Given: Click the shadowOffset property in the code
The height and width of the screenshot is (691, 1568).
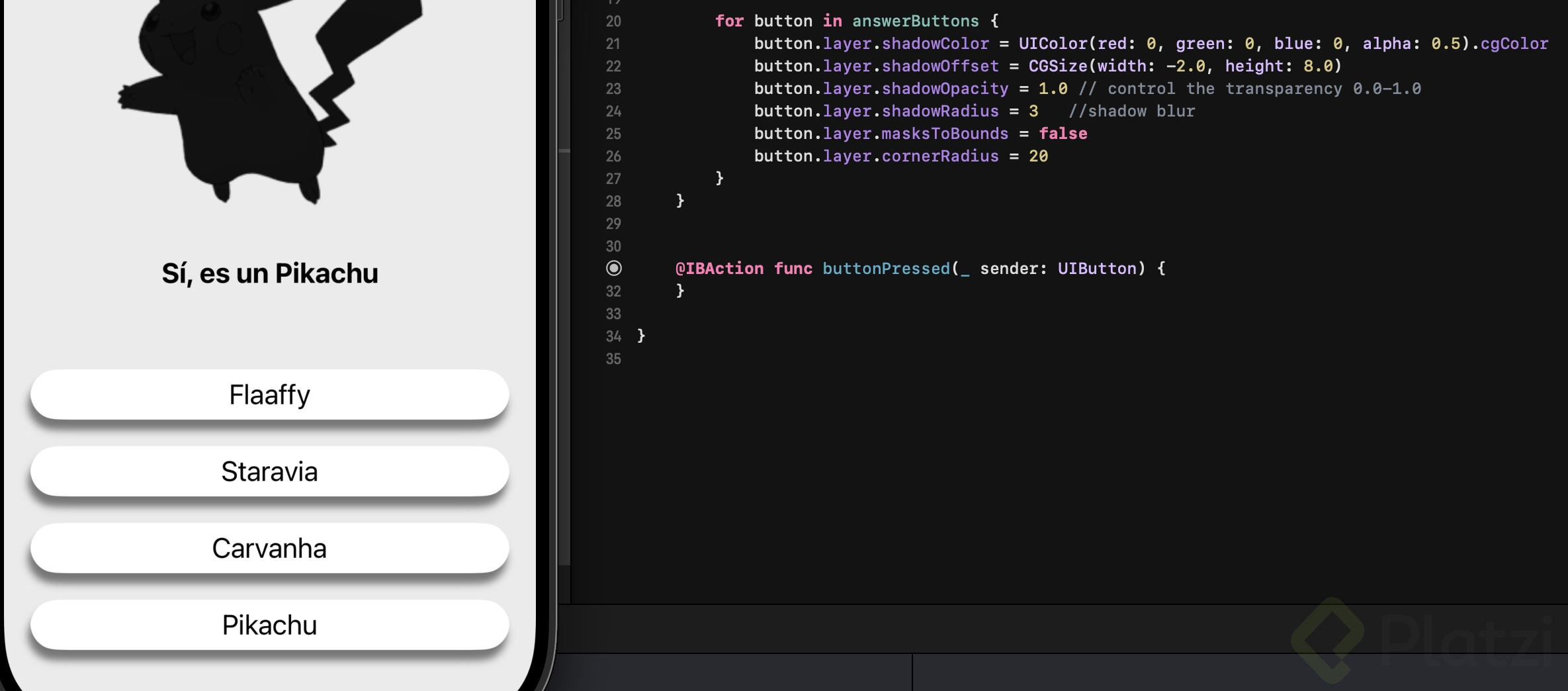Looking at the screenshot, I should pos(940,66).
